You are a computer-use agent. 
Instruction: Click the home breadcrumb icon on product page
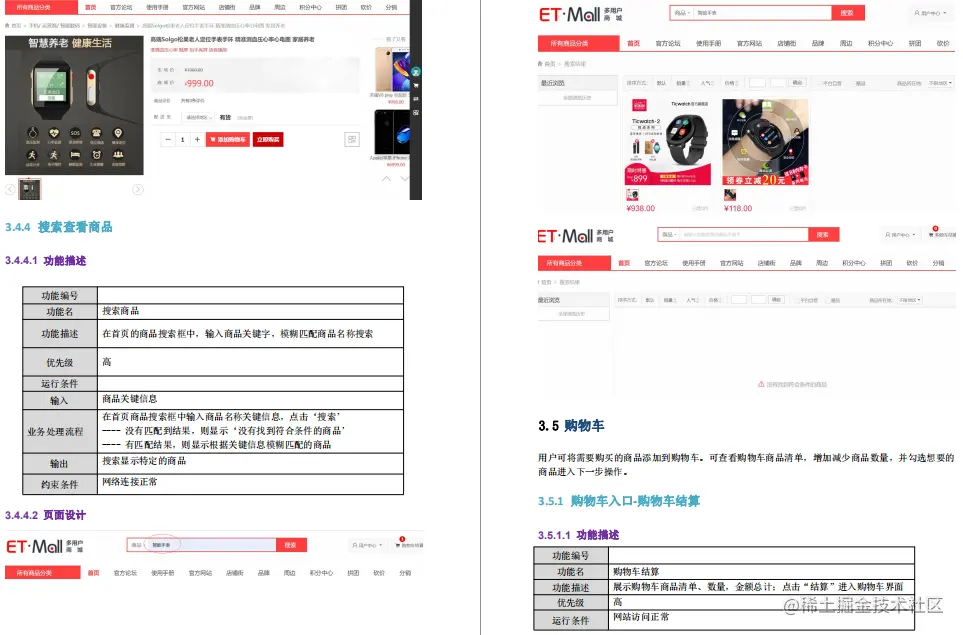pos(7,26)
